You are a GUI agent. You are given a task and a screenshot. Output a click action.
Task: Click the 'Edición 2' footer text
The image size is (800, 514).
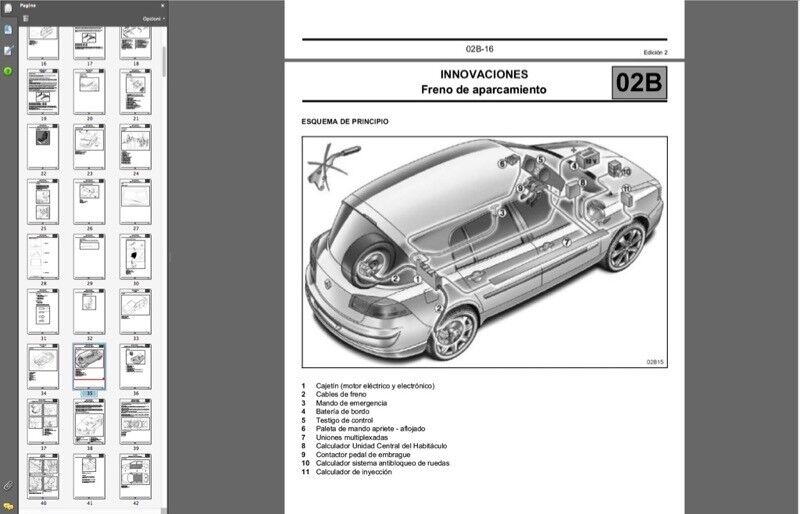pos(655,53)
